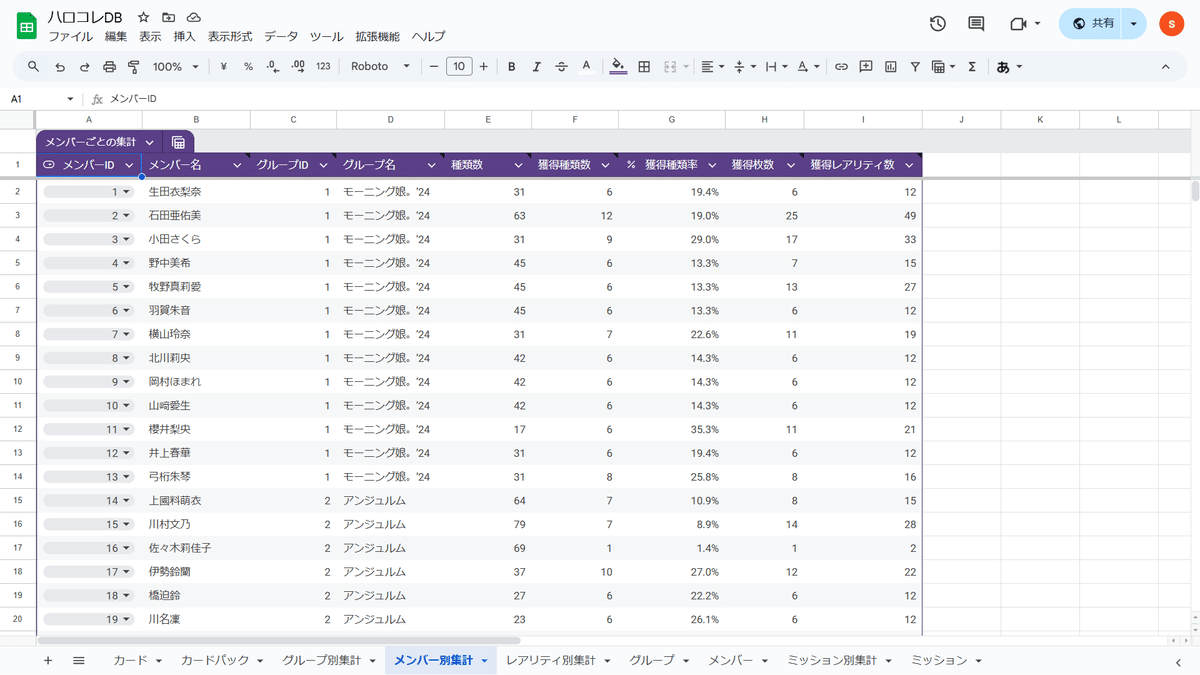1200x675 pixels.
Task: Move the document to a folder
Action: pos(169,18)
